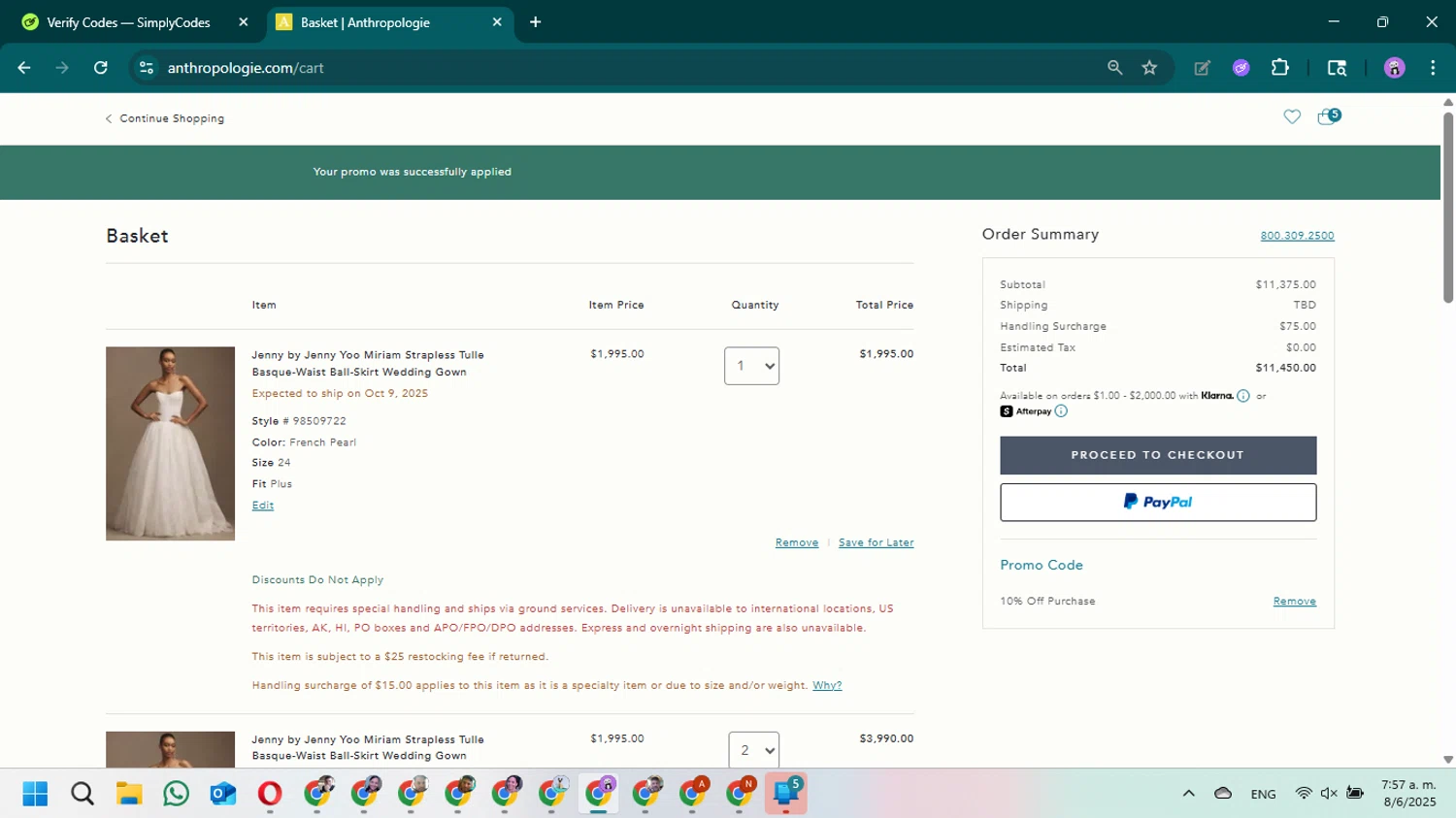Close the Verify Codes SimplyCodes tab

point(244,22)
